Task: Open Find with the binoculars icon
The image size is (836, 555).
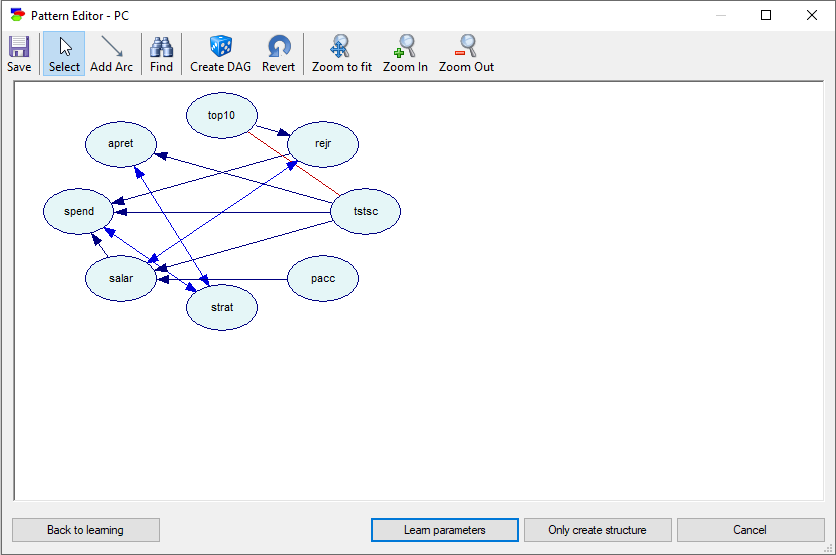Action: pyautogui.click(x=161, y=53)
